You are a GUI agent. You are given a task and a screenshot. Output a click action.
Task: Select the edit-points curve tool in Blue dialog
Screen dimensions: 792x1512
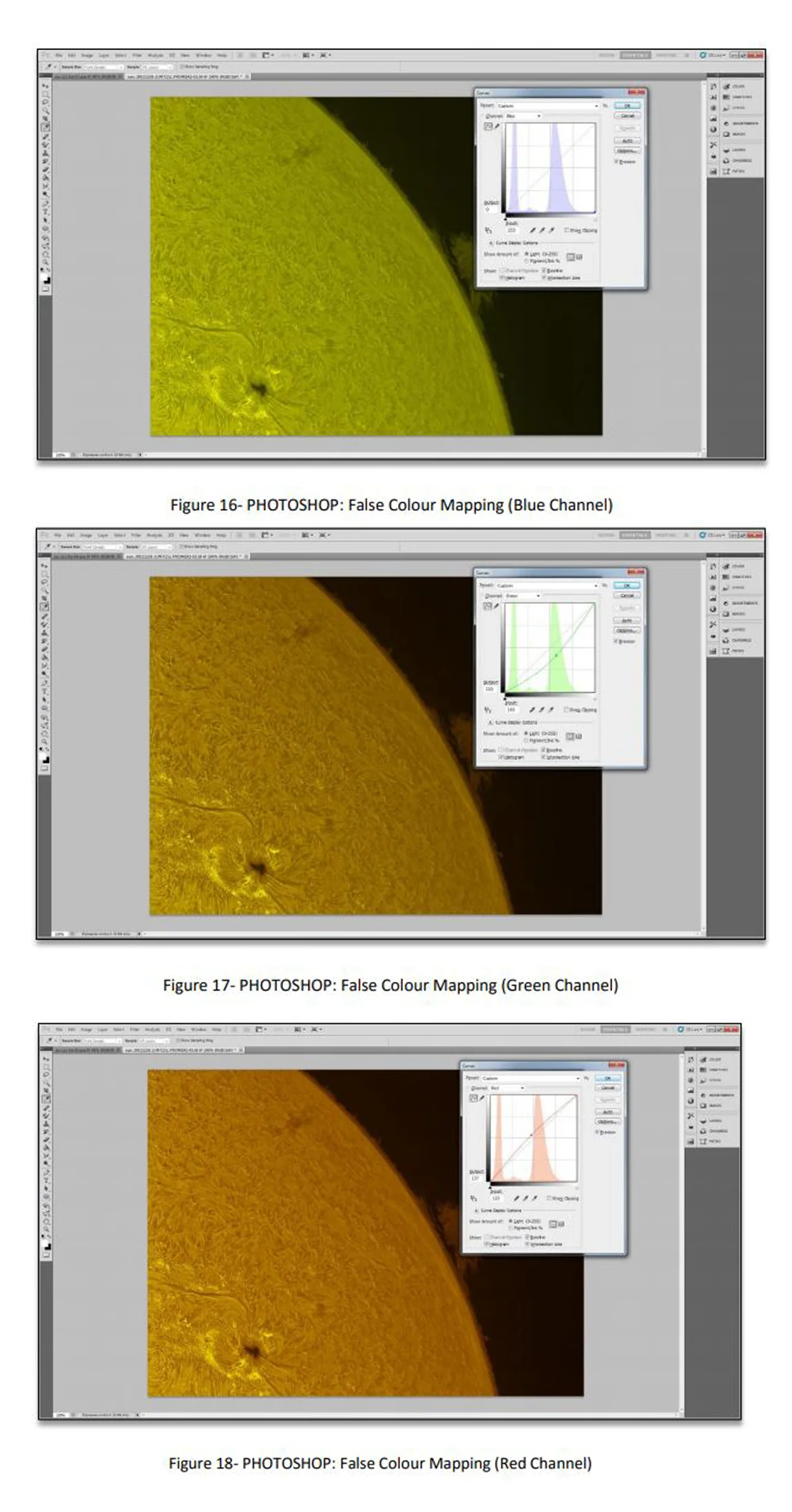click(488, 127)
